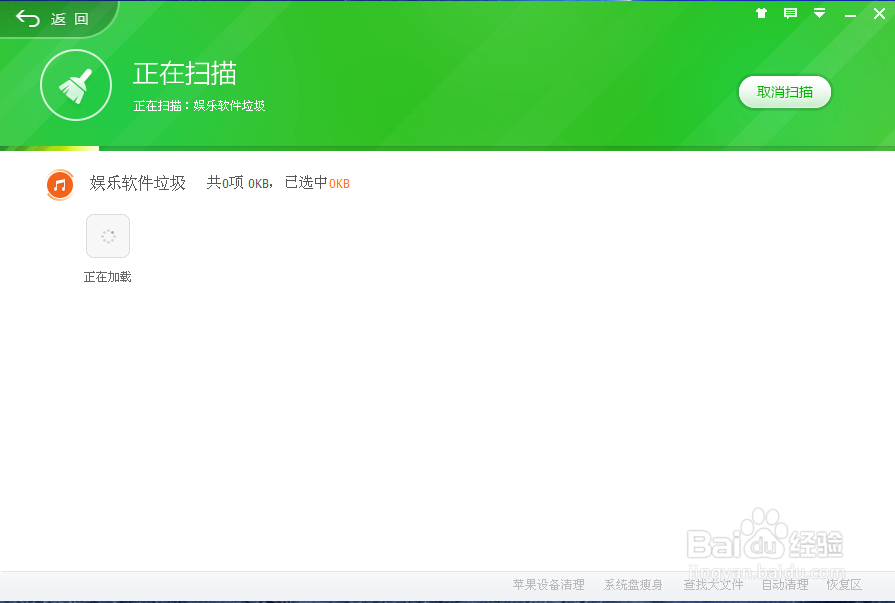The width and height of the screenshot is (895, 603).
Task: Click the 返回 text label
Action: tap(70, 19)
